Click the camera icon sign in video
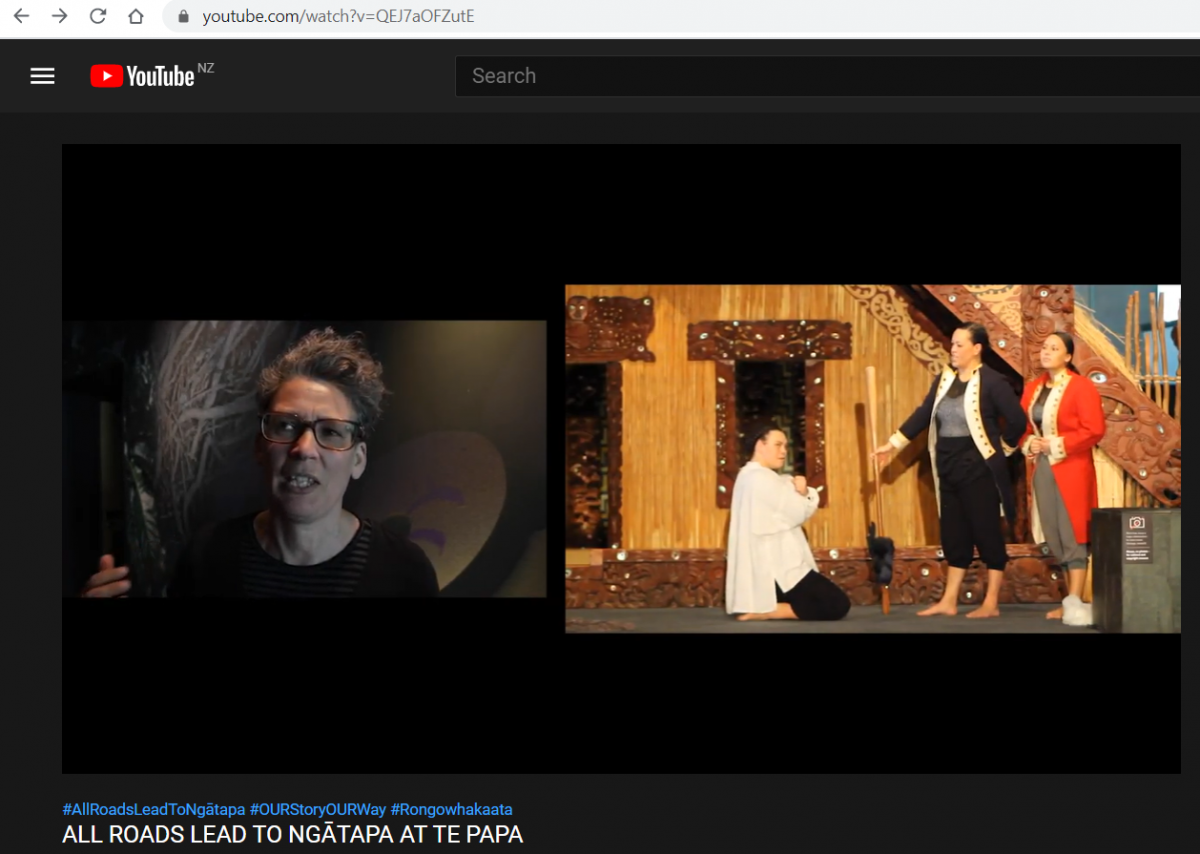Viewport: 1200px width, 854px height. coord(1136,523)
